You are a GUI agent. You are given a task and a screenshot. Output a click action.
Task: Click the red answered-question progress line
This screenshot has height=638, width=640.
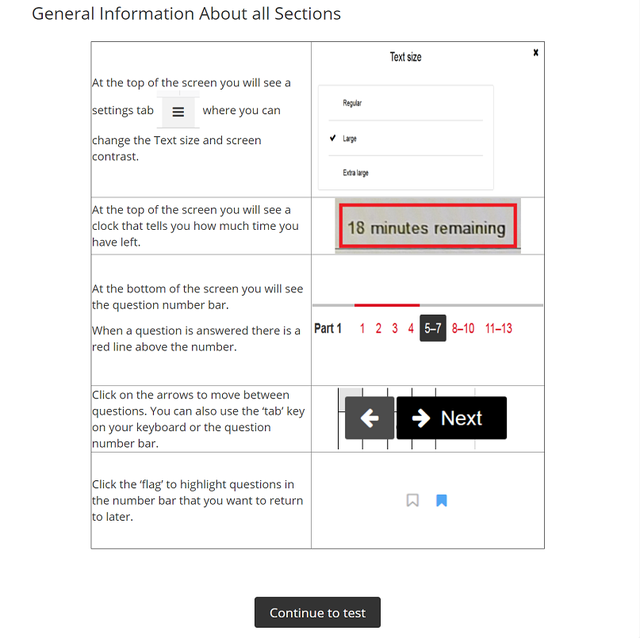click(x=387, y=305)
